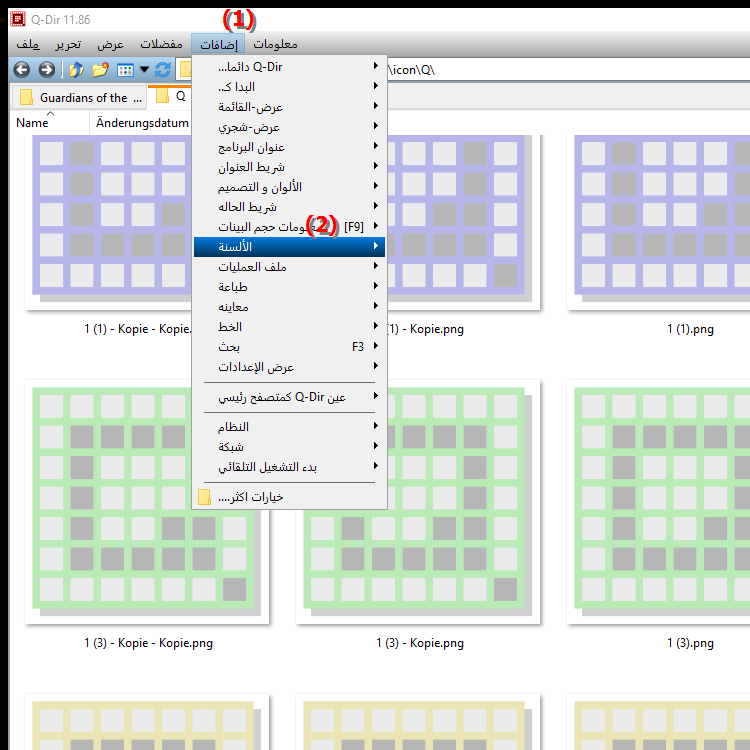Sort by the Änderungsdatum column header
Viewport: 750px width, 750px height.
(142, 123)
